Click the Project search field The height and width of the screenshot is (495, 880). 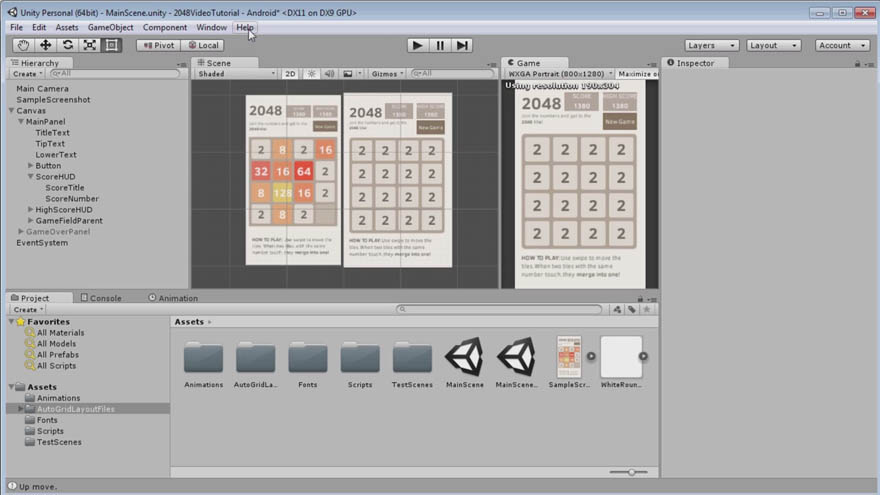click(499, 309)
